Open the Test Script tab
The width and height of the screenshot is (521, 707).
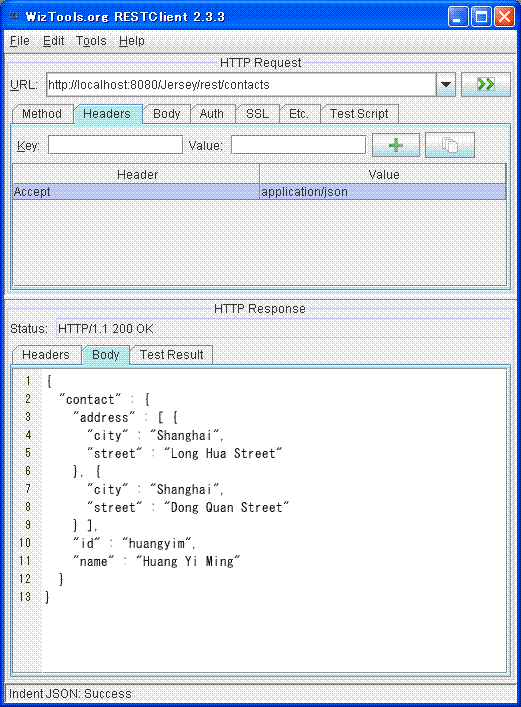pos(359,114)
